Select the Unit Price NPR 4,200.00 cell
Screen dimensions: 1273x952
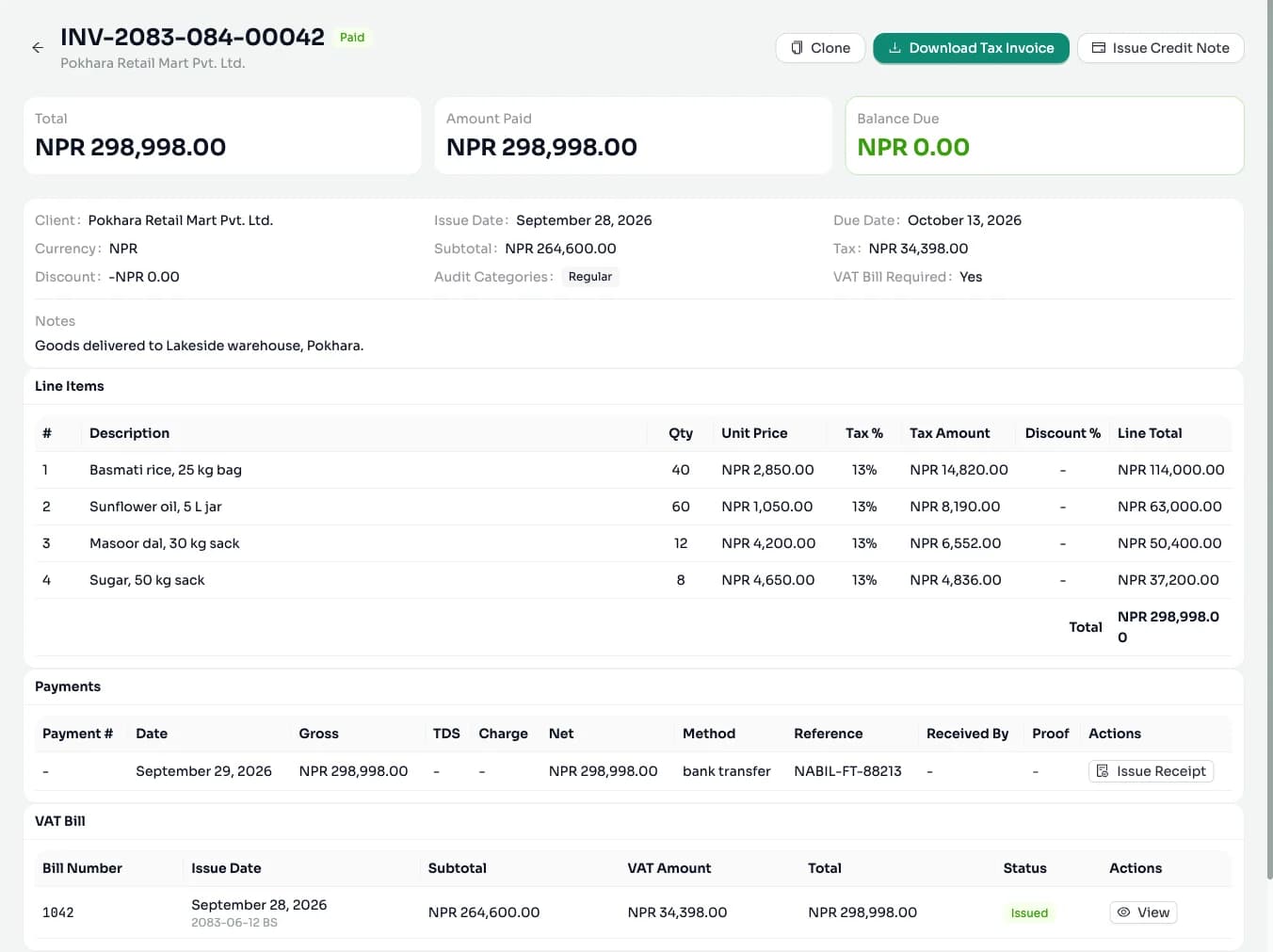coord(768,543)
